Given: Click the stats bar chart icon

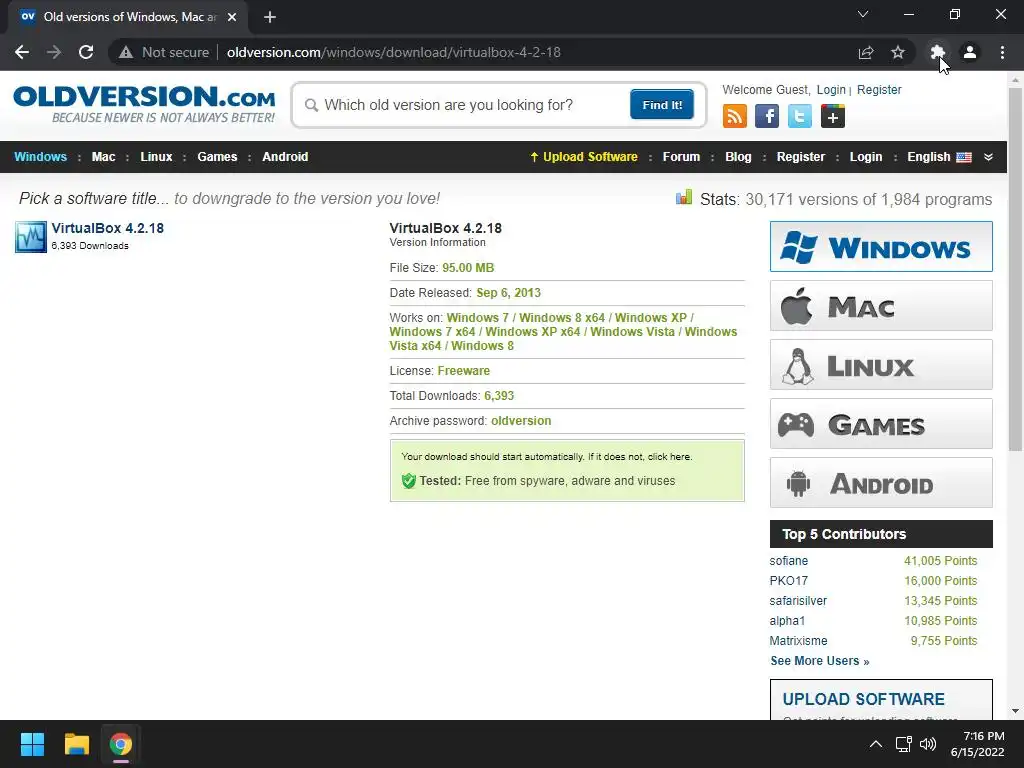Looking at the screenshot, I should pyautogui.click(x=684, y=198).
